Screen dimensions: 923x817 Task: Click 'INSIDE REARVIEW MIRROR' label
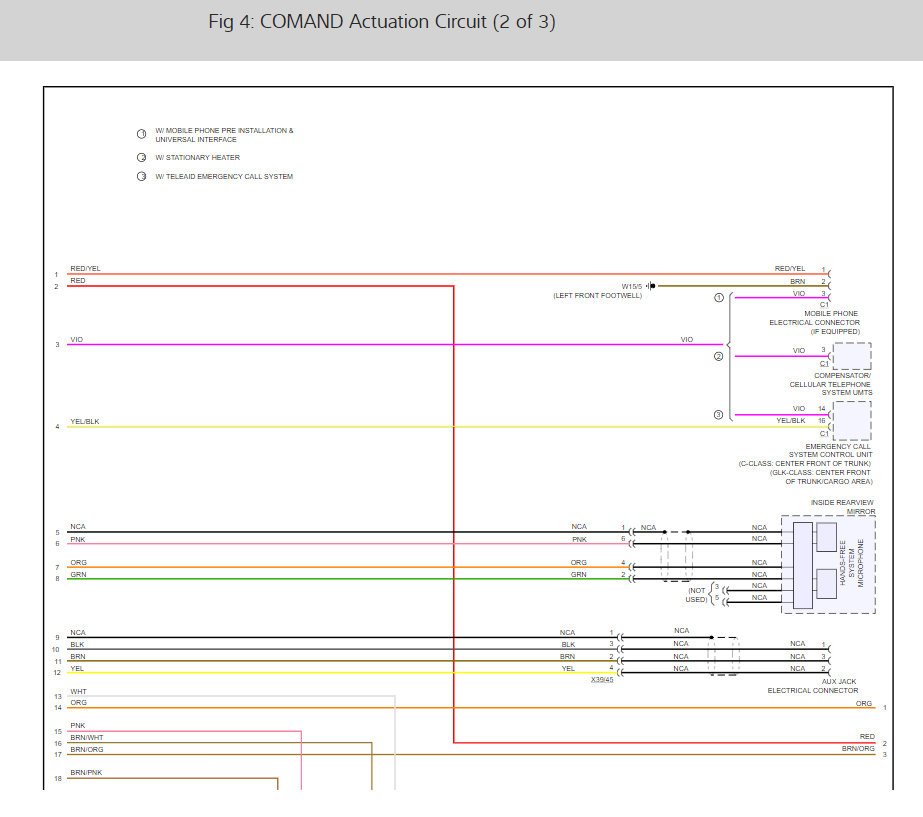coord(842,507)
